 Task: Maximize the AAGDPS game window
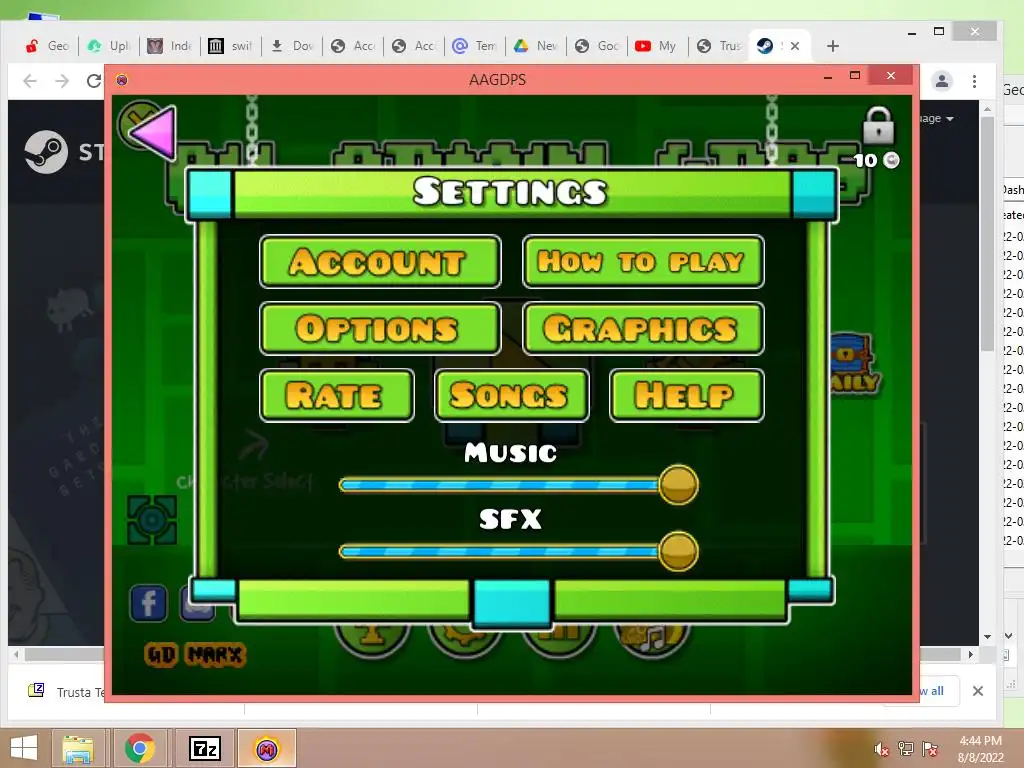855,76
